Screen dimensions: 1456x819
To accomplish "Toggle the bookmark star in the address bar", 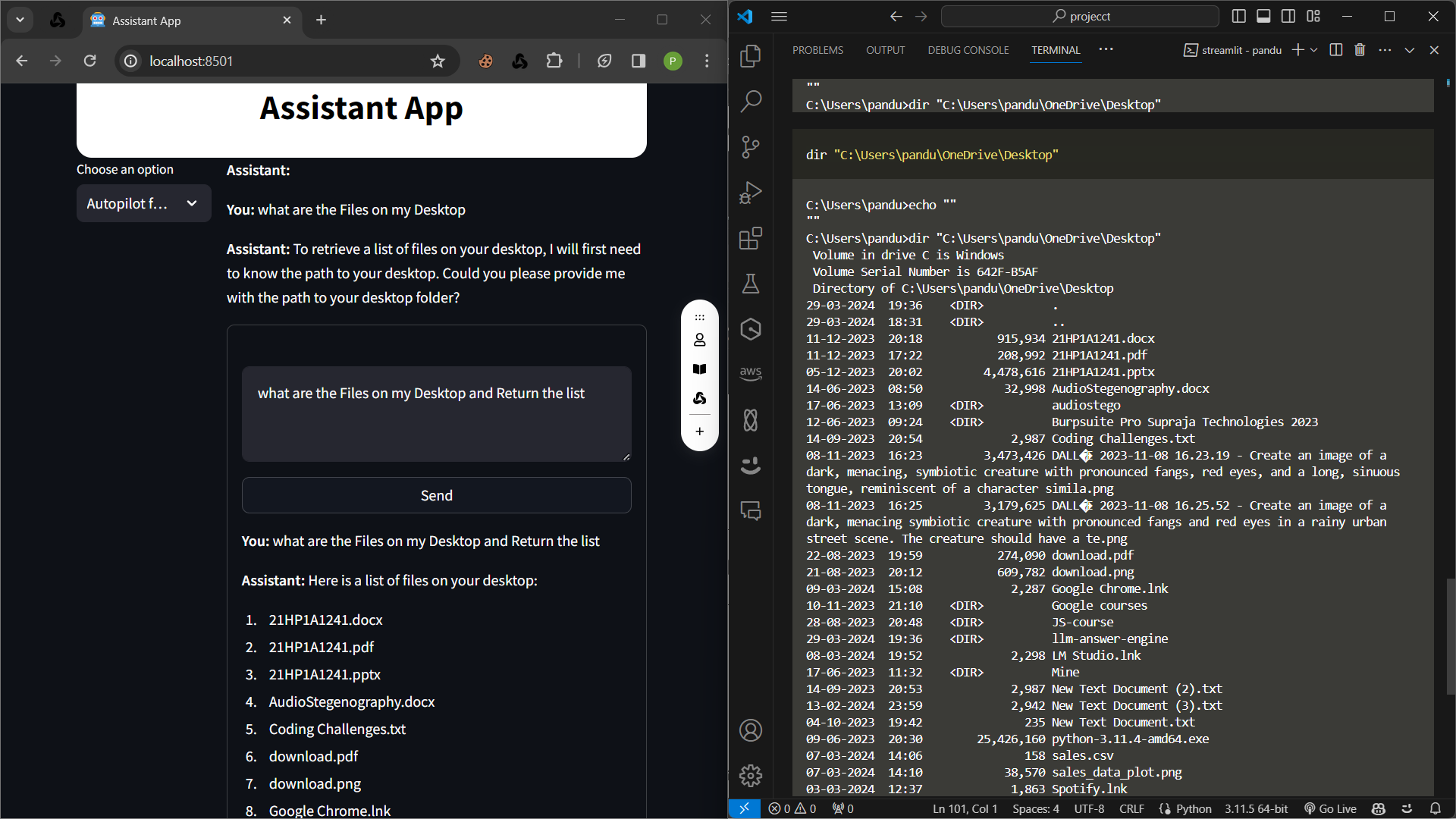I will pyautogui.click(x=438, y=61).
